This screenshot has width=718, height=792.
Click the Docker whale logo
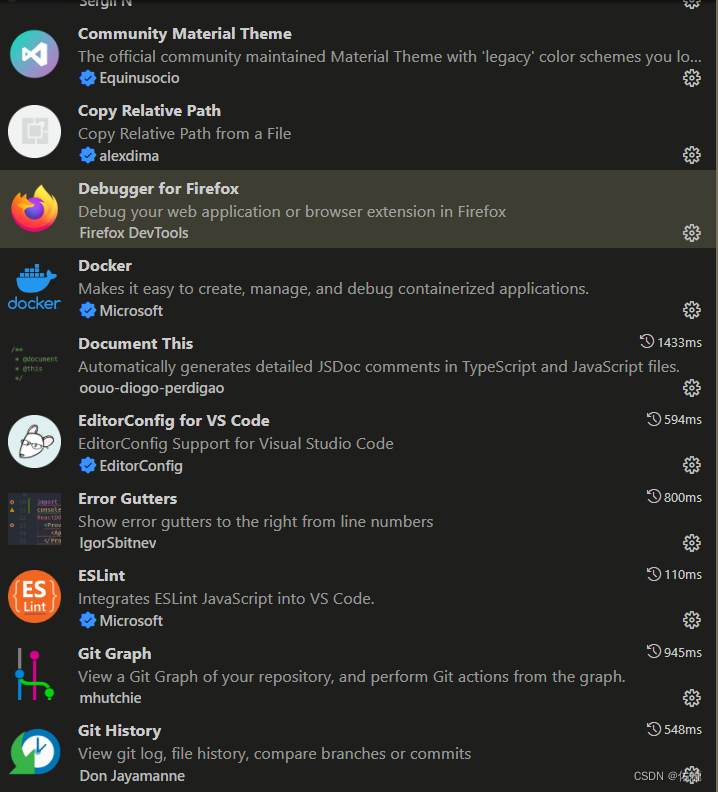tap(34, 286)
